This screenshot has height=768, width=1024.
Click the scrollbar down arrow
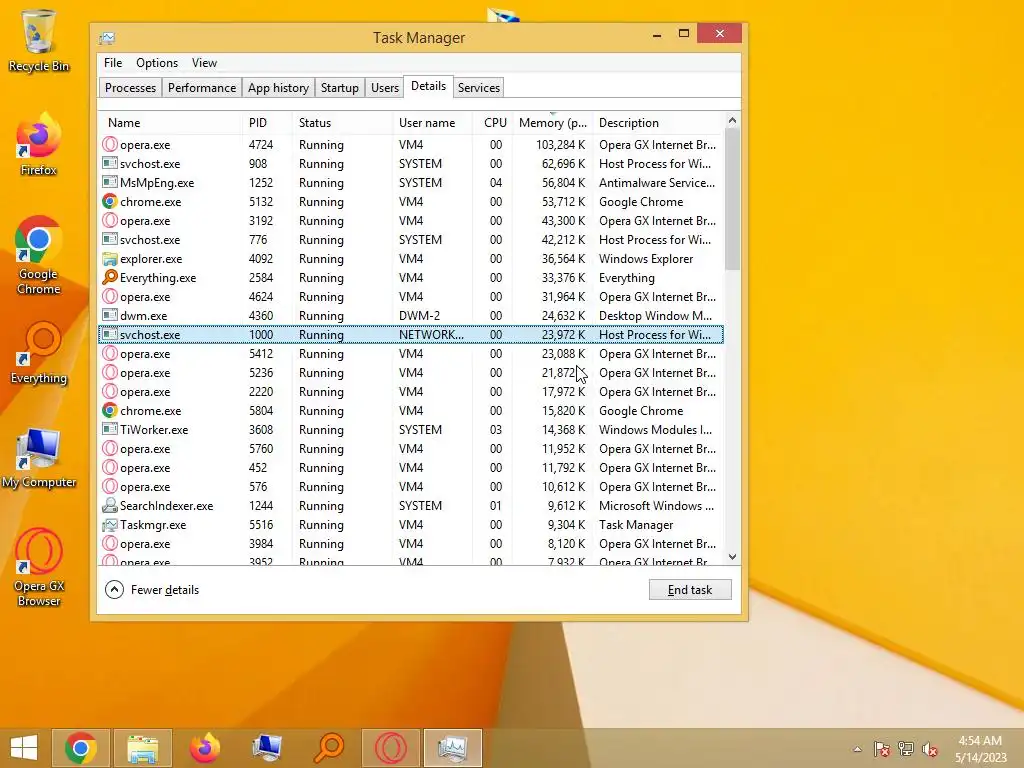click(732, 557)
